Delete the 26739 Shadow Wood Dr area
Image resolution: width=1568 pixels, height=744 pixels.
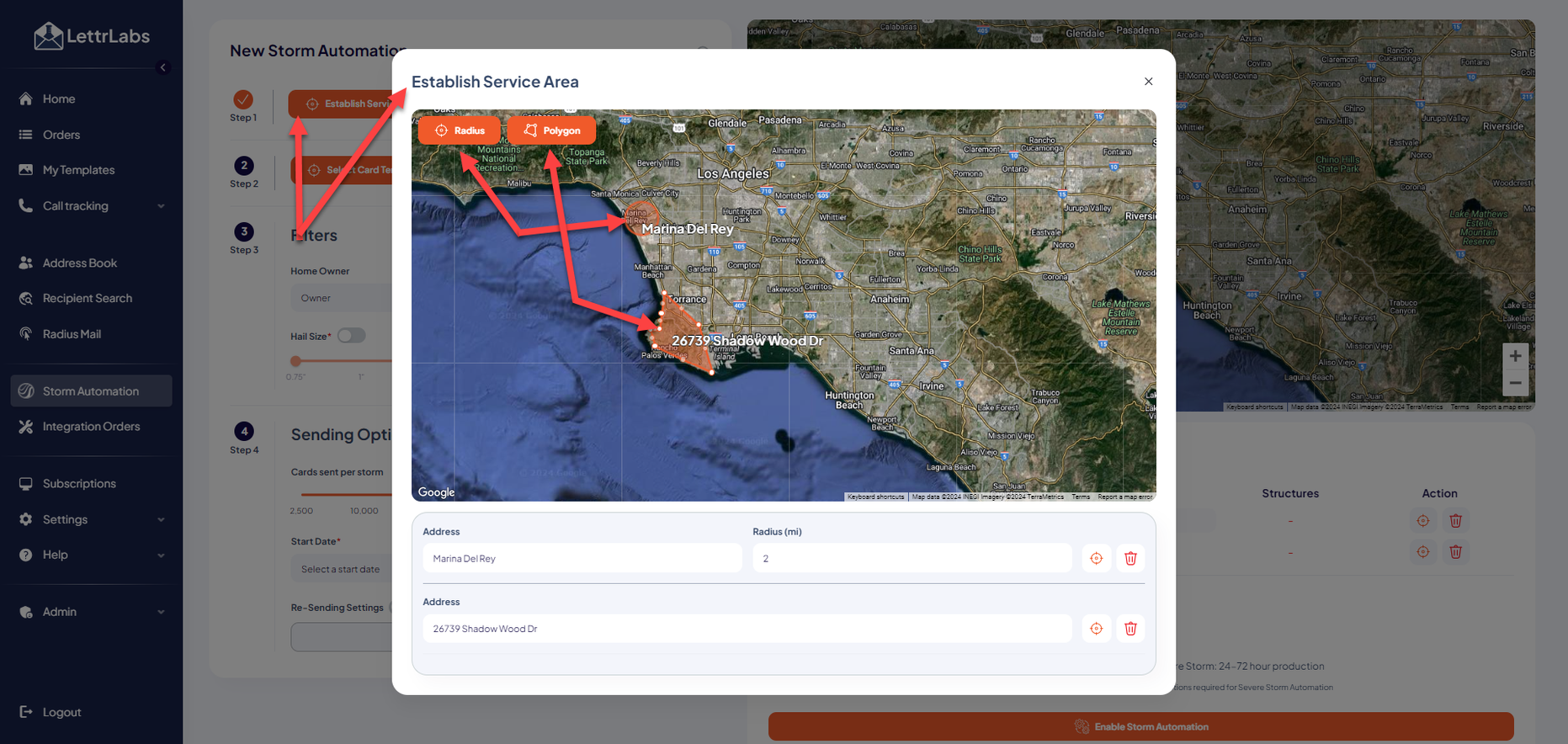1130,629
